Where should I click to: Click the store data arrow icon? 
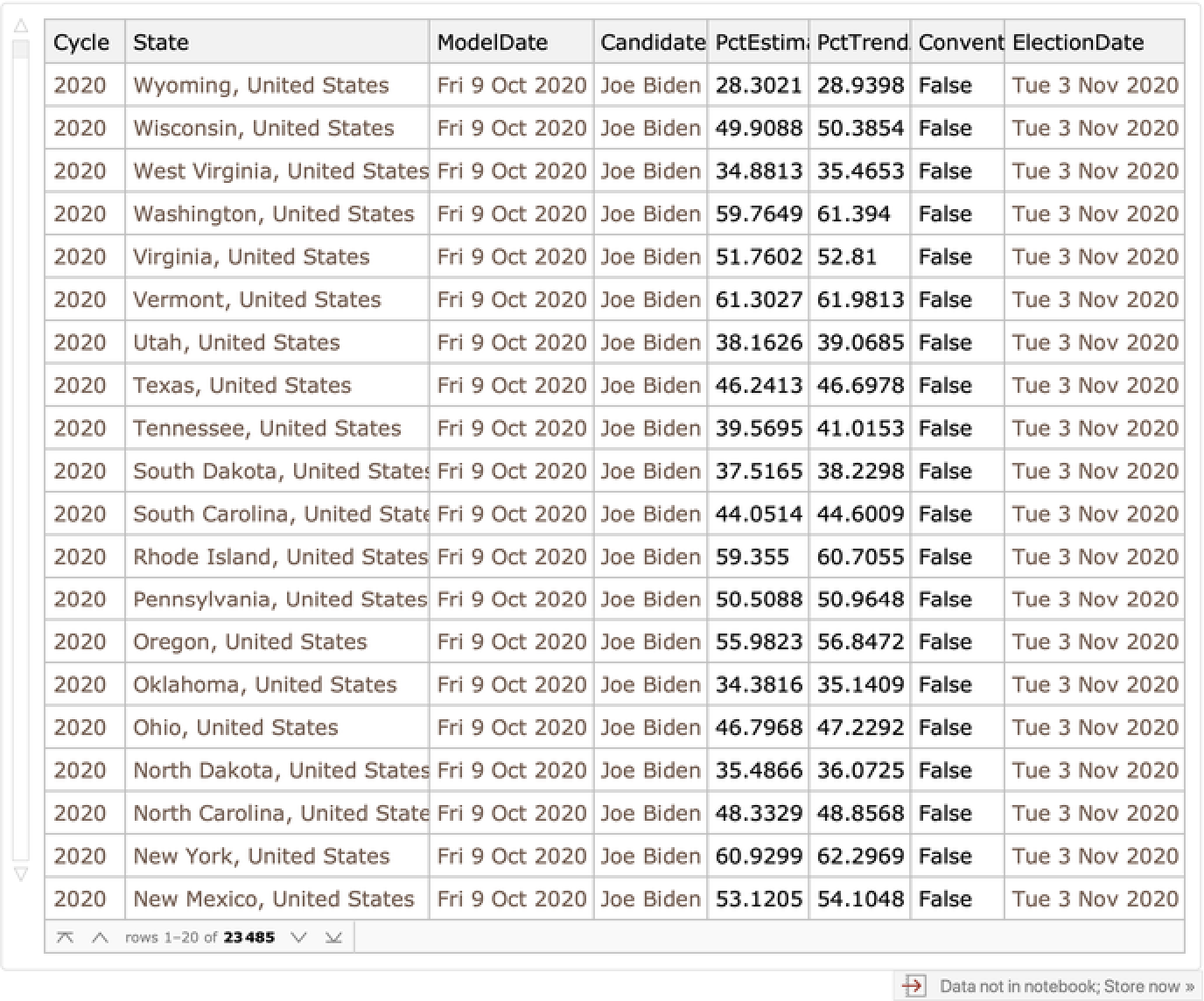(913, 986)
